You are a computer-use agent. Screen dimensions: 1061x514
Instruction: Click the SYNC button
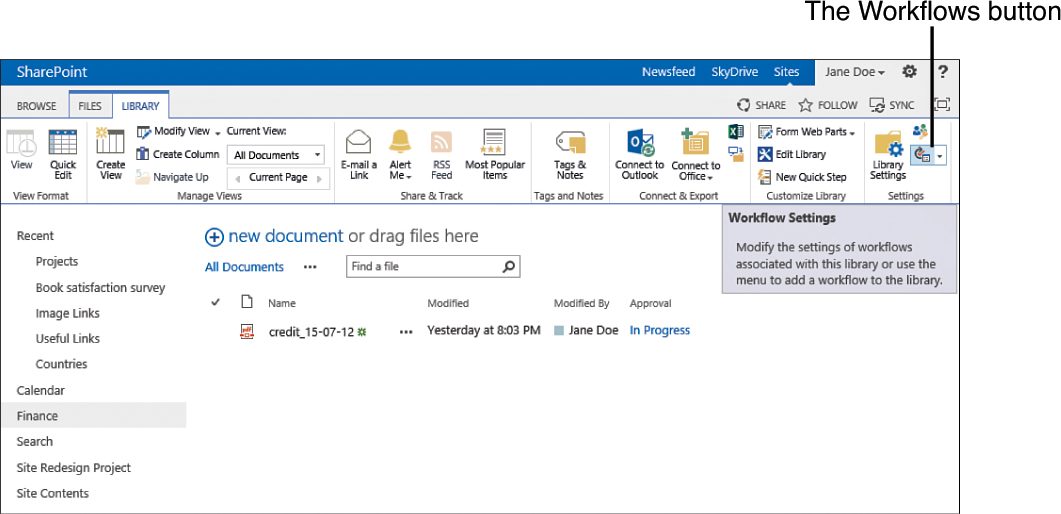[x=892, y=106]
